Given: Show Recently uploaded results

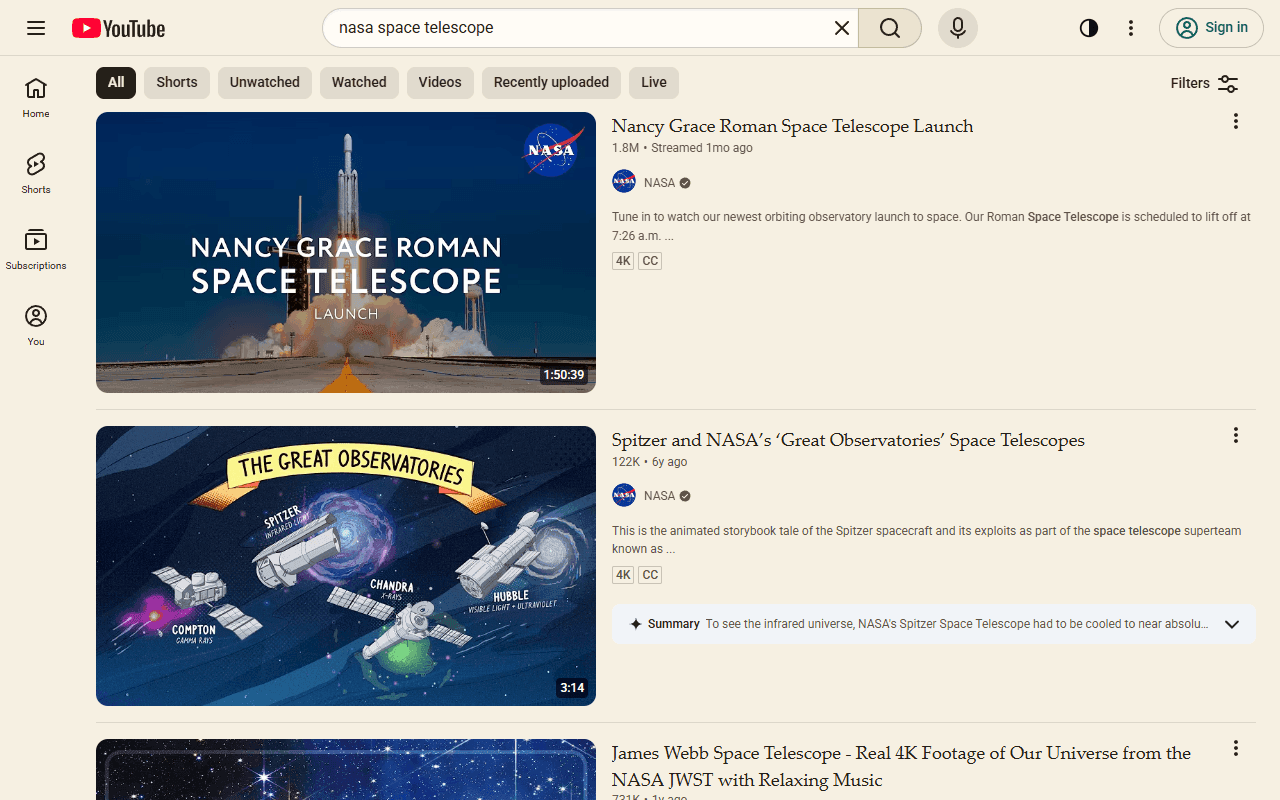Looking at the screenshot, I should click(551, 83).
